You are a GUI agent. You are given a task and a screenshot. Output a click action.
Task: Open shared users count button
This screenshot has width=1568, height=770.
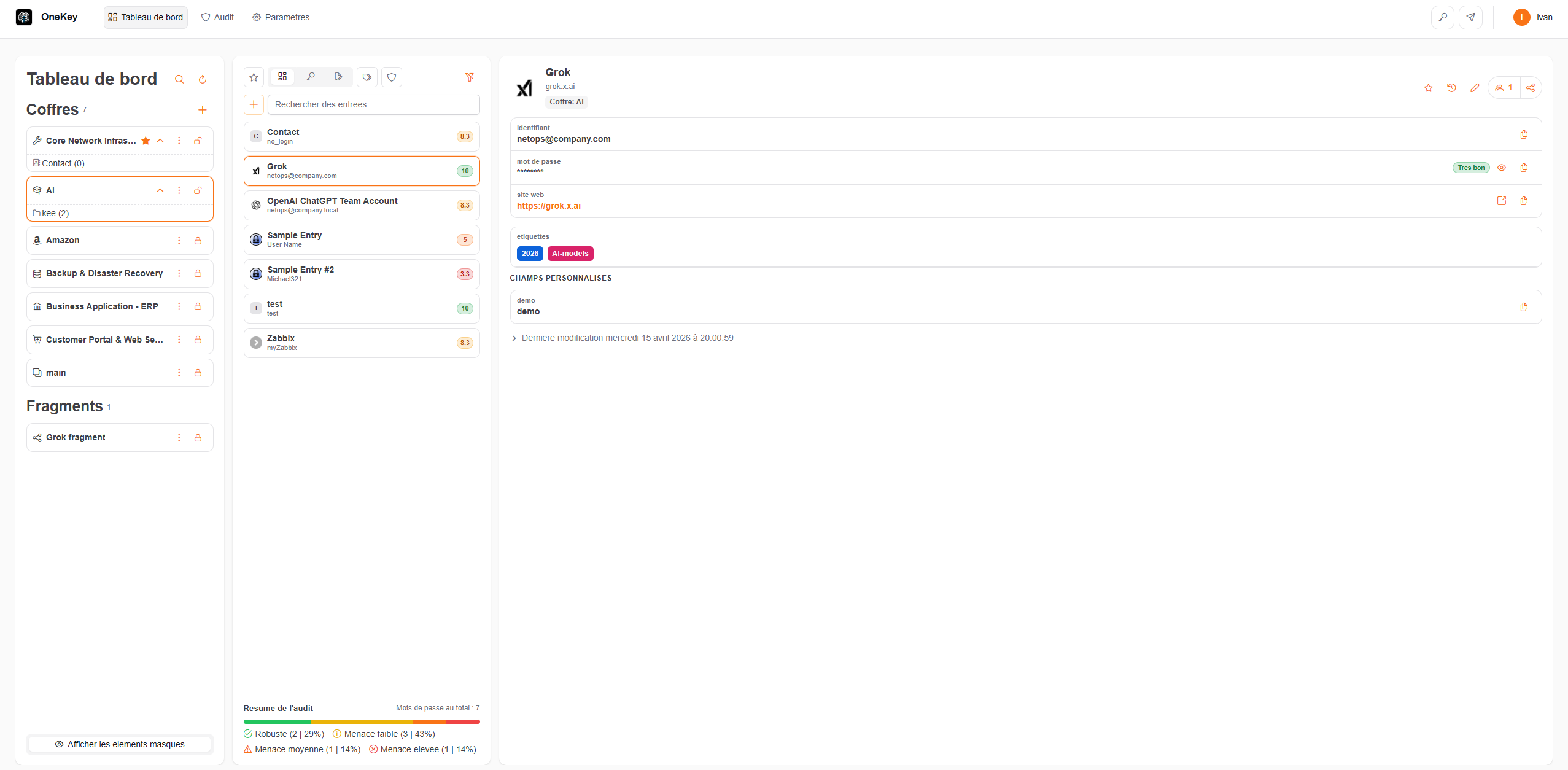coord(1504,88)
